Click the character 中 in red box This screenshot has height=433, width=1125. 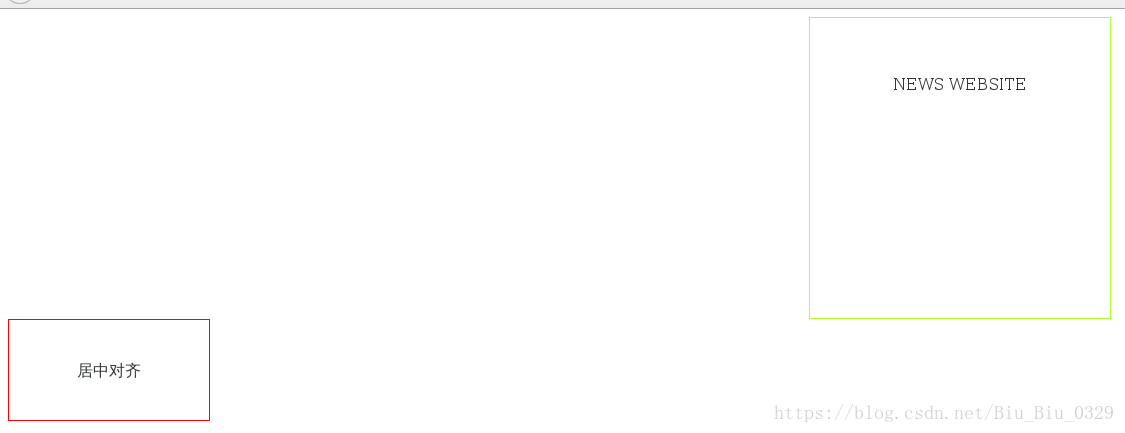tap(101, 371)
